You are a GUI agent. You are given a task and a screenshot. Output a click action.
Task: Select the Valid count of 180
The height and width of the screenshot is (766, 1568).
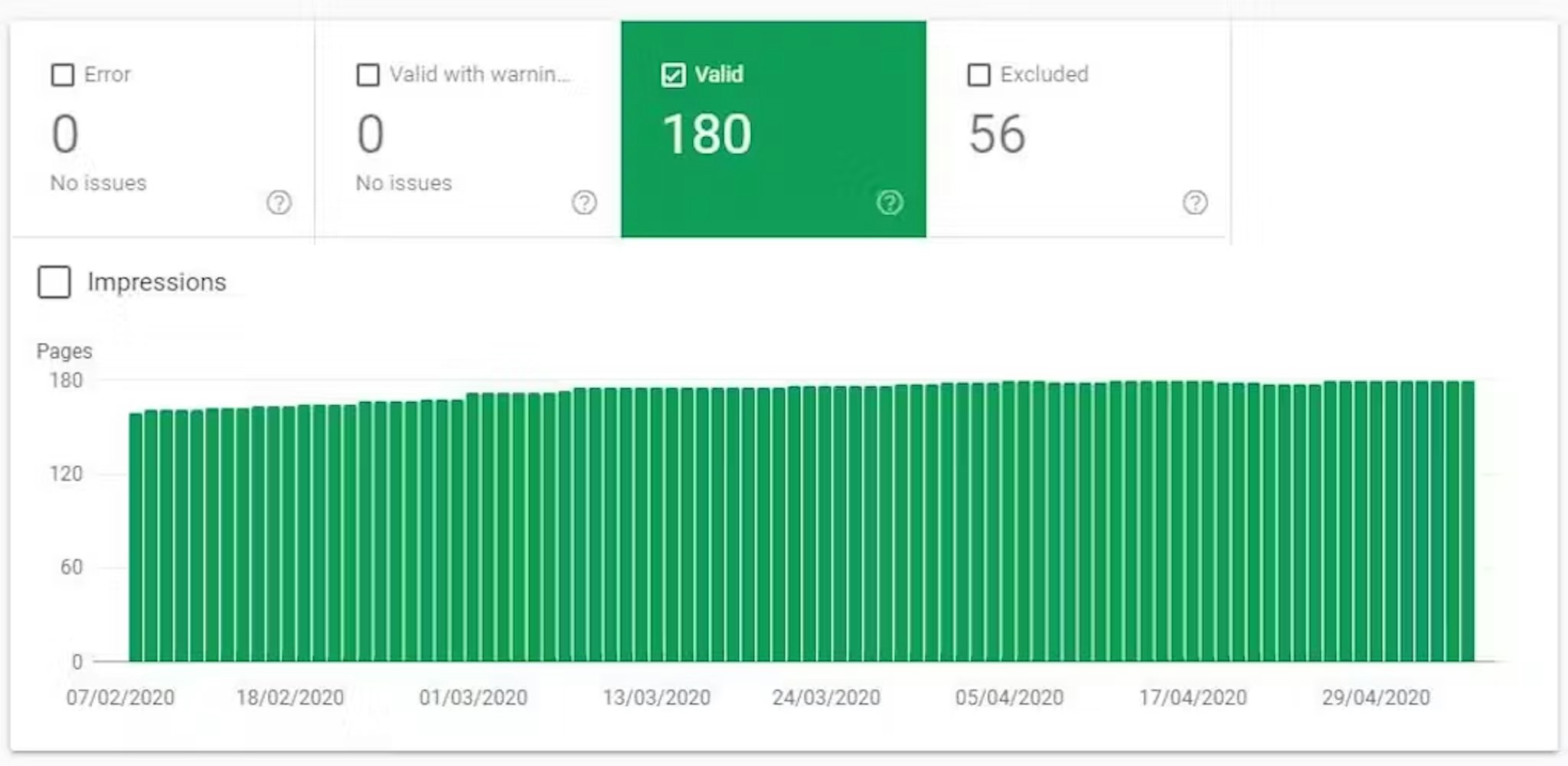(x=707, y=135)
